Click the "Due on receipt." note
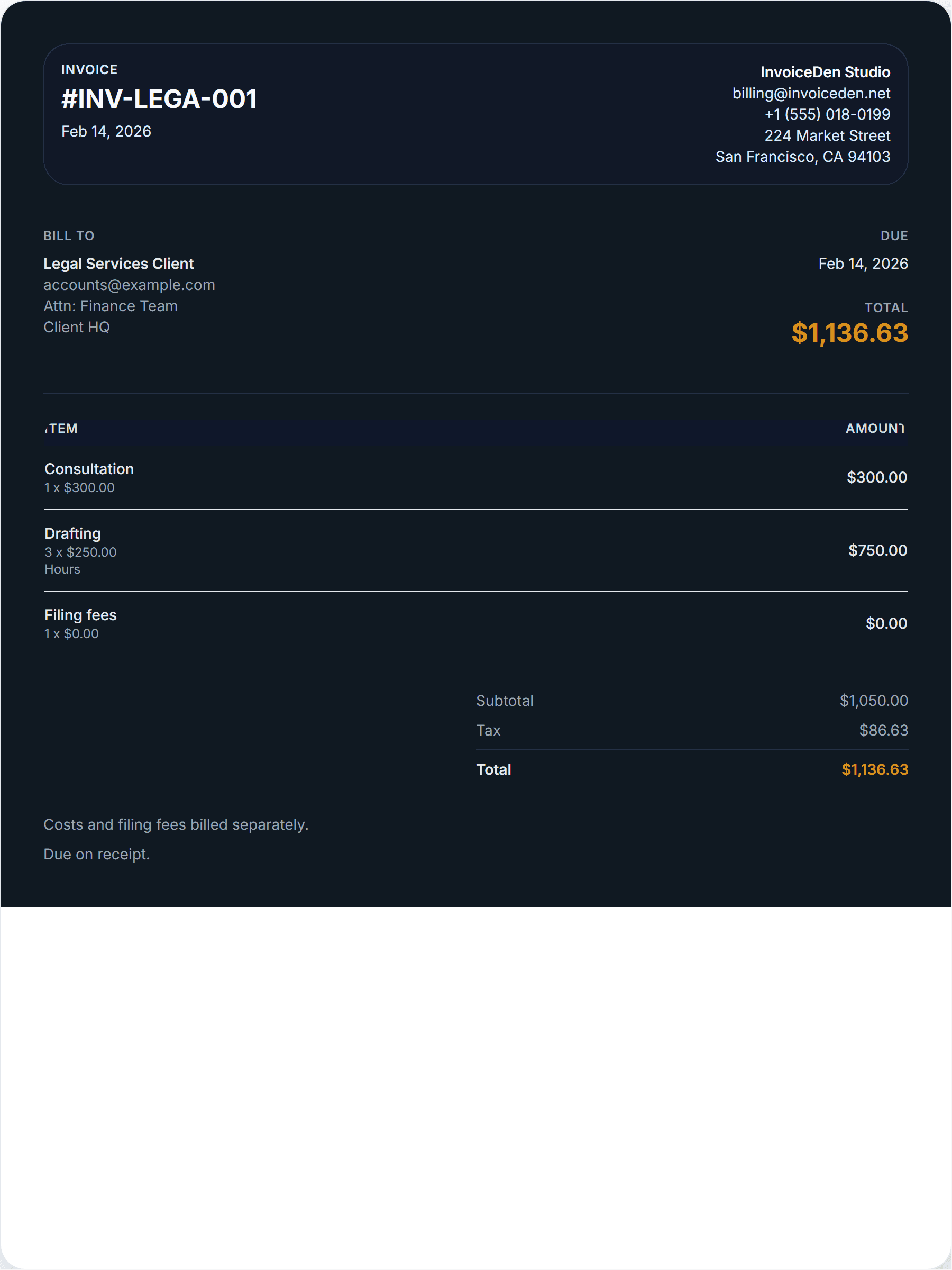 click(x=96, y=854)
